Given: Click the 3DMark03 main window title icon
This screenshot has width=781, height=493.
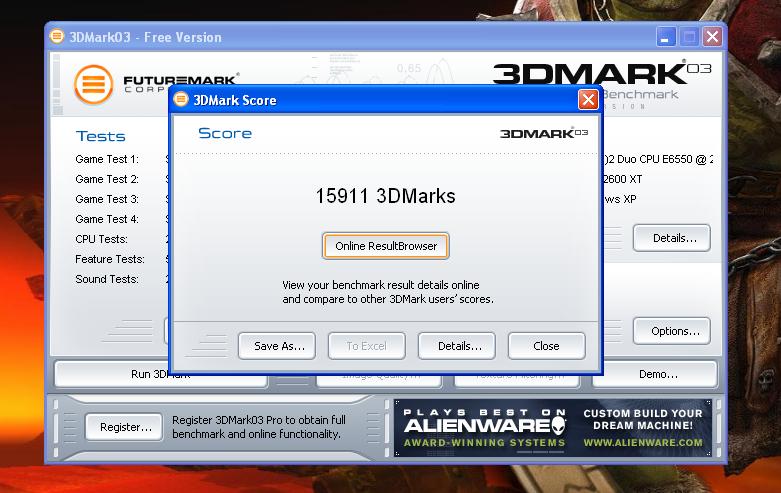Looking at the screenshot, I should click(x=57, y=36).
